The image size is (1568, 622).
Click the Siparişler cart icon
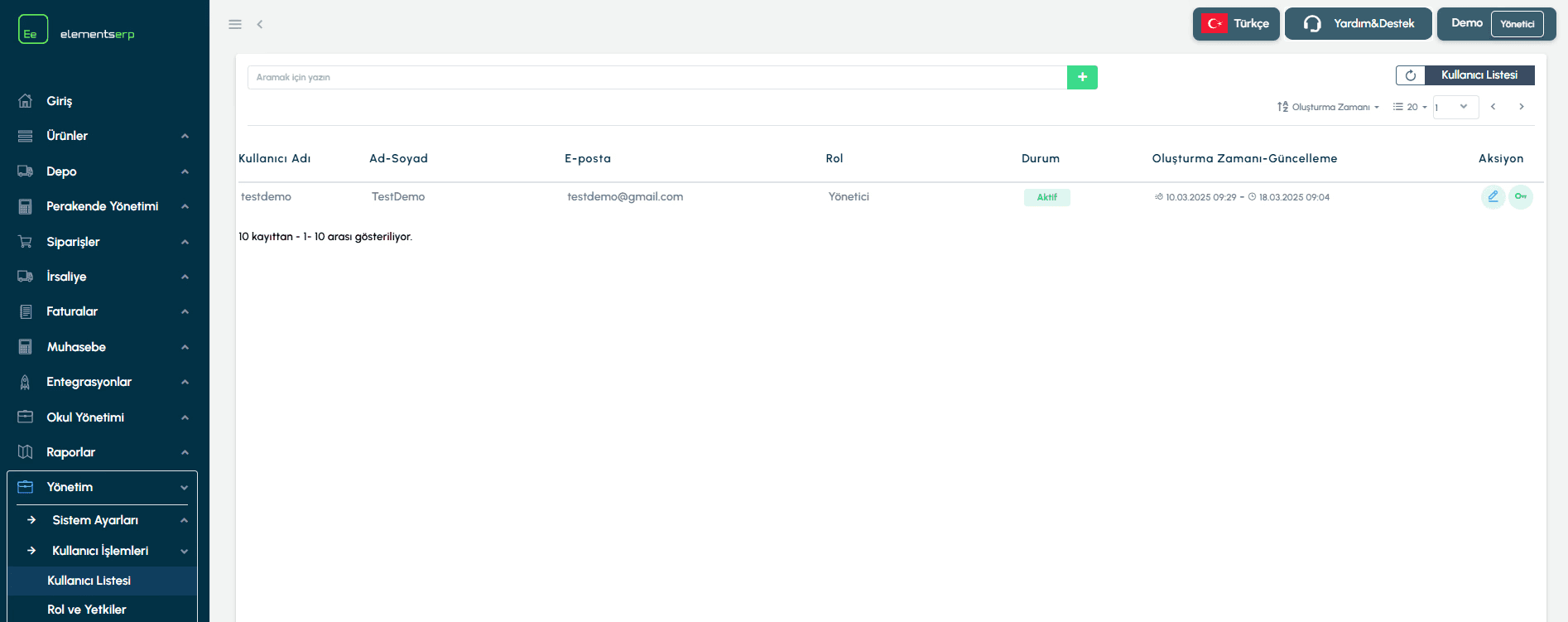tap(26, 241)
